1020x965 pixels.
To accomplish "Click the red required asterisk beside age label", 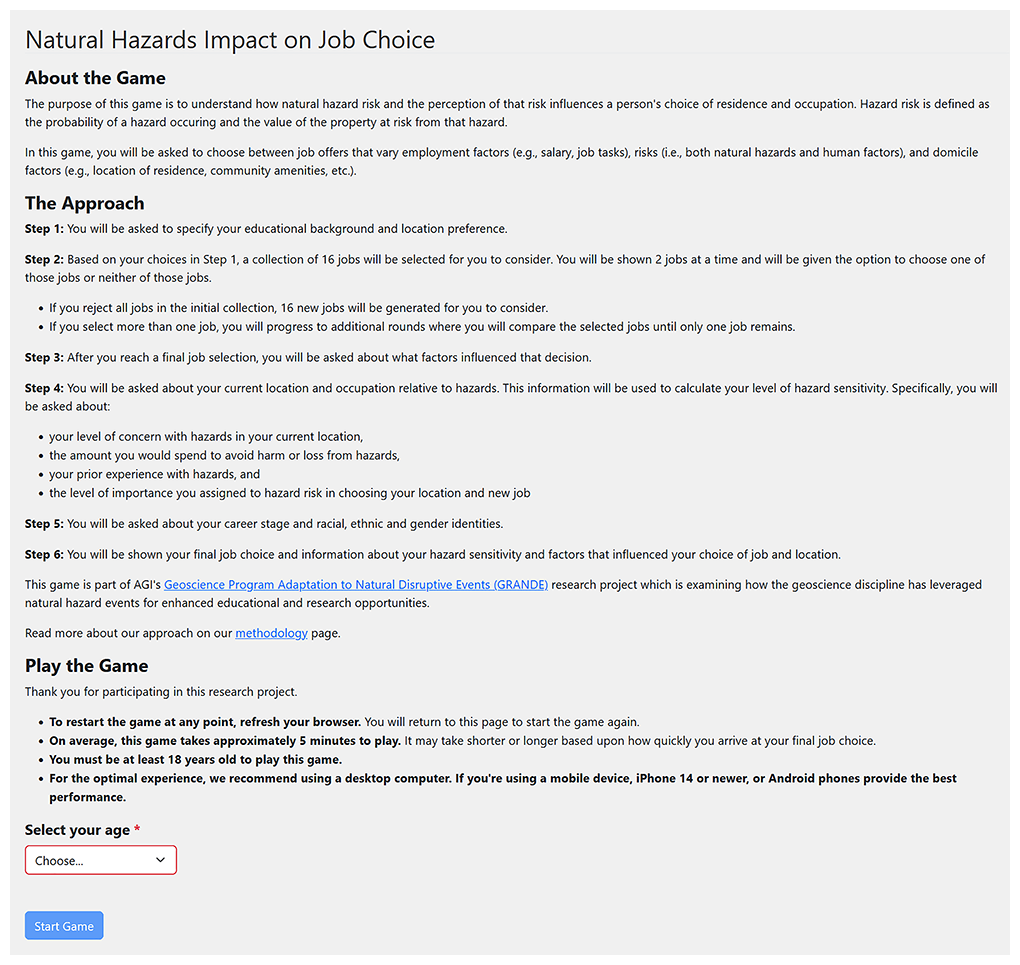I will (137, 830).
